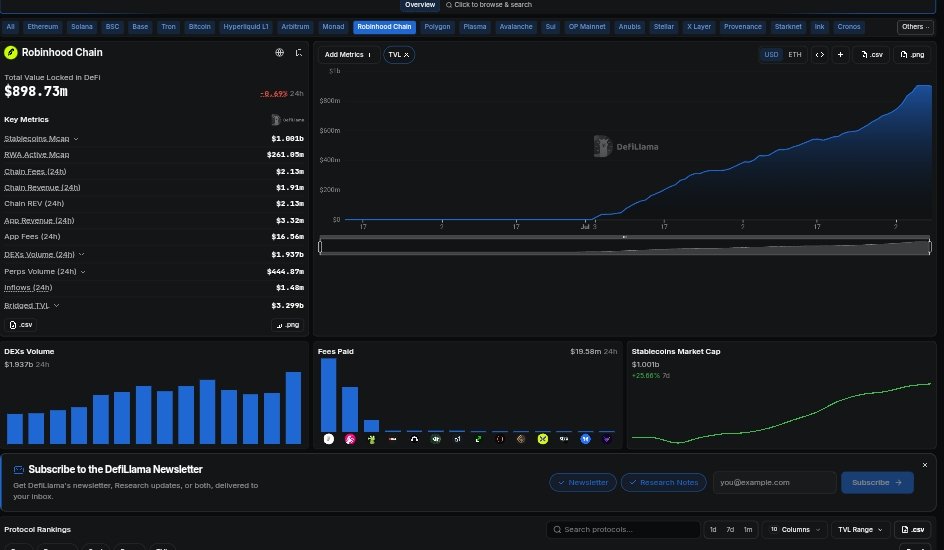
Task: Export chart data via .csv button
Action: (871, 55)
